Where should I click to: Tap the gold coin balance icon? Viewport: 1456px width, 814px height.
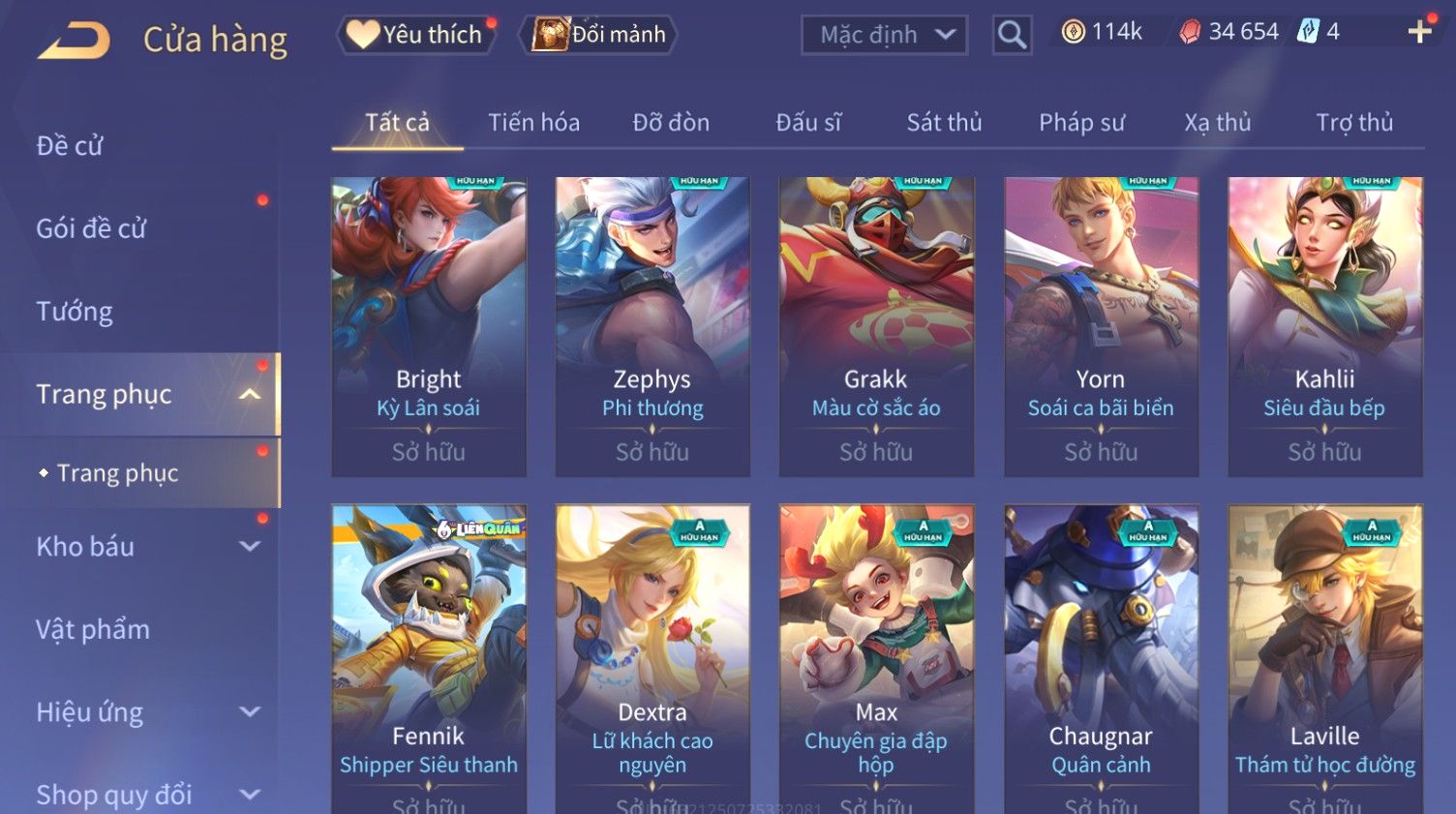click(1073, 32)
